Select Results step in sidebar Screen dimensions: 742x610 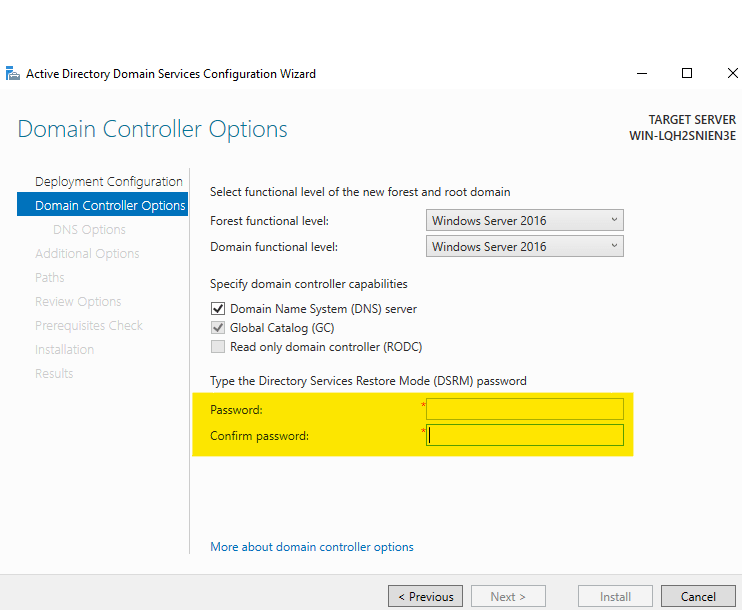[x=54, y=374]
